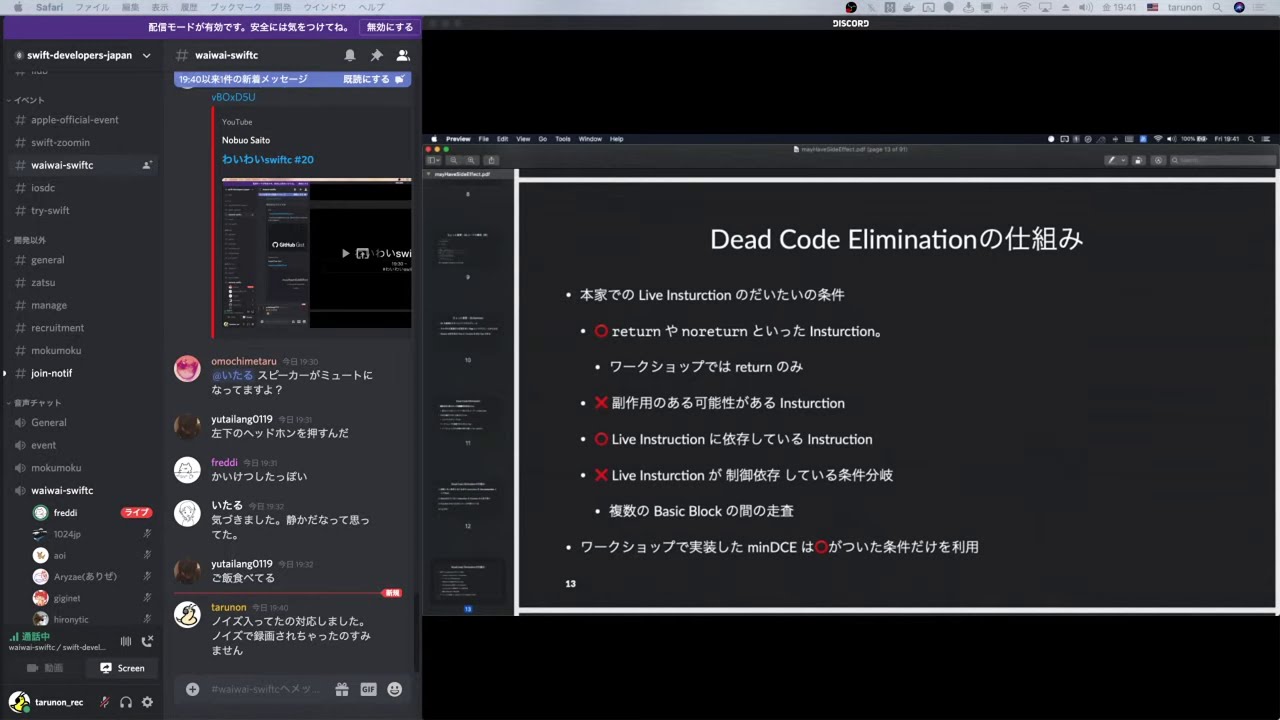Toggle the member list icon
Viewport: 1280px width, 720px height.
(403, 56)
